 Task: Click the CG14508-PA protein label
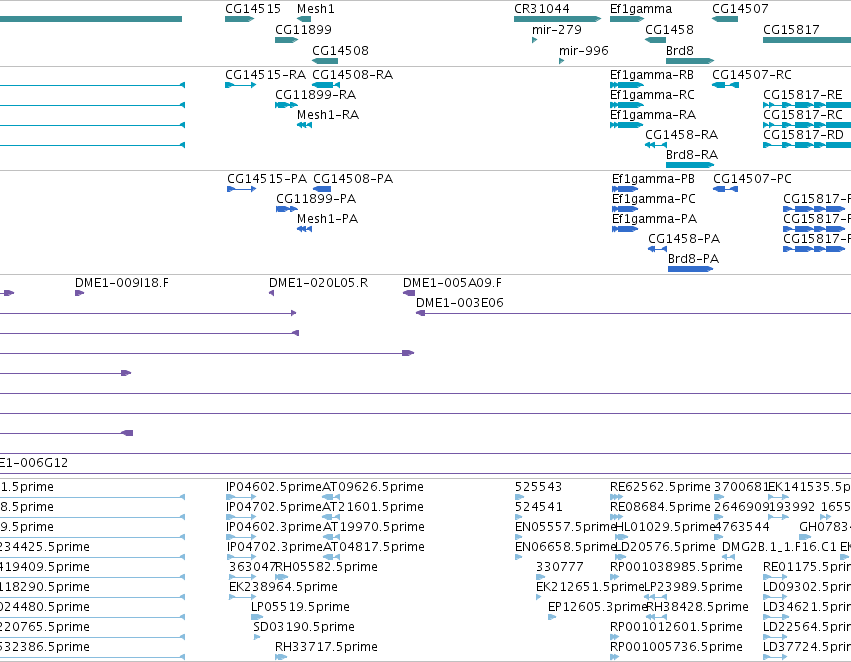point(353,179)
